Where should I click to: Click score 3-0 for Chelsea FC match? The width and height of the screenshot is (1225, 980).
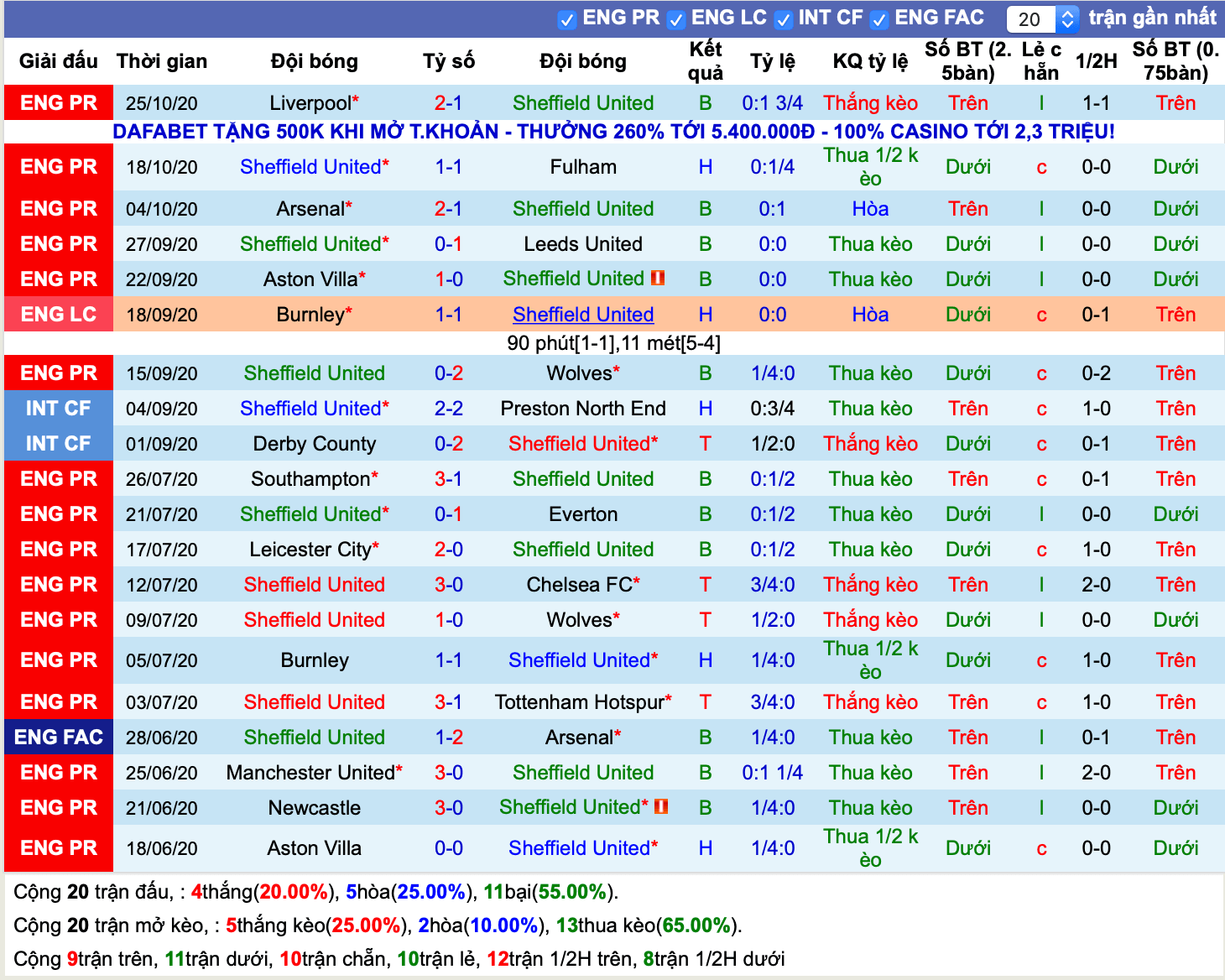point(449,585)
